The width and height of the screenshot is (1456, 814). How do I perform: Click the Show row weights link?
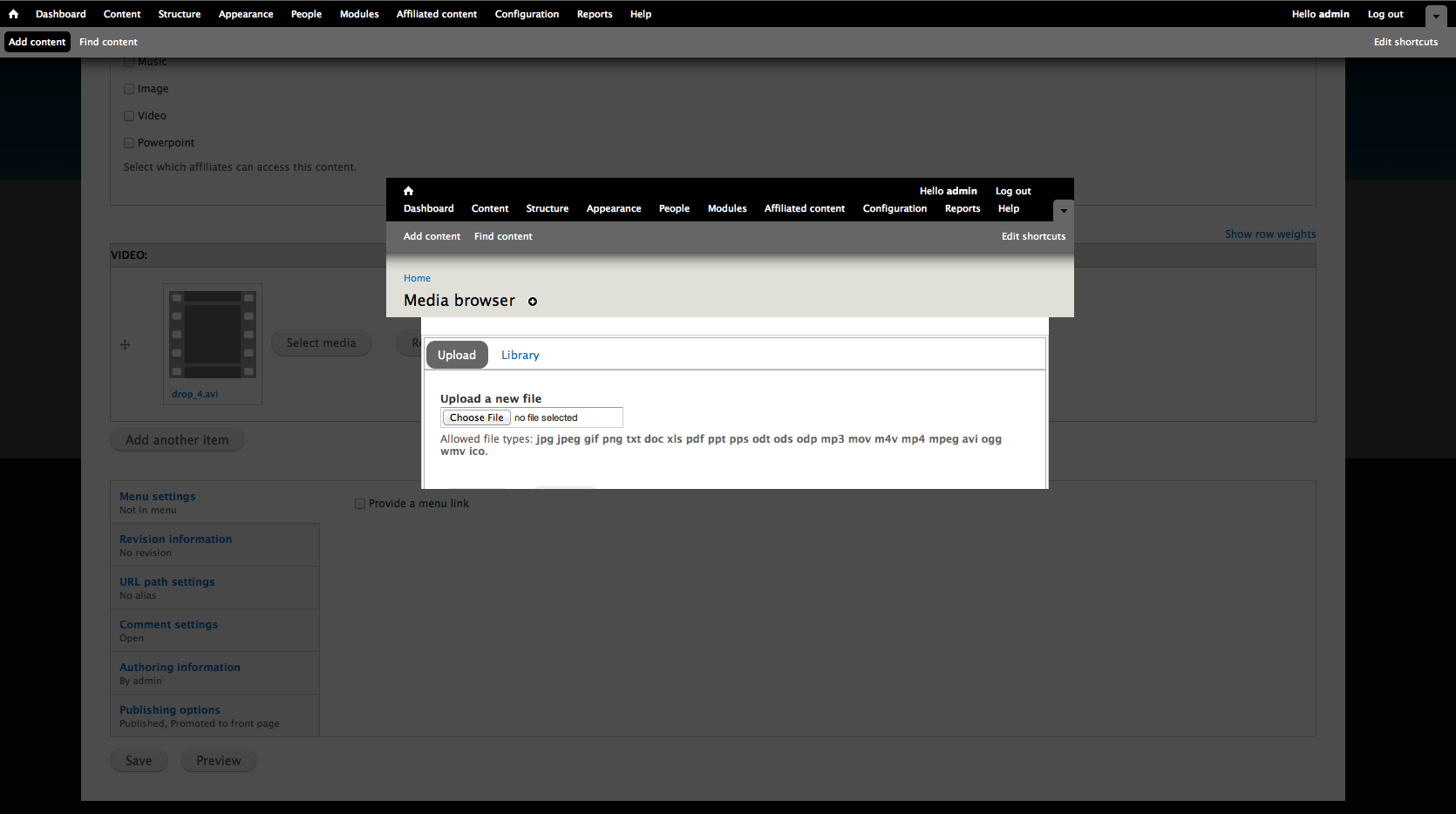click(1269, 234)
